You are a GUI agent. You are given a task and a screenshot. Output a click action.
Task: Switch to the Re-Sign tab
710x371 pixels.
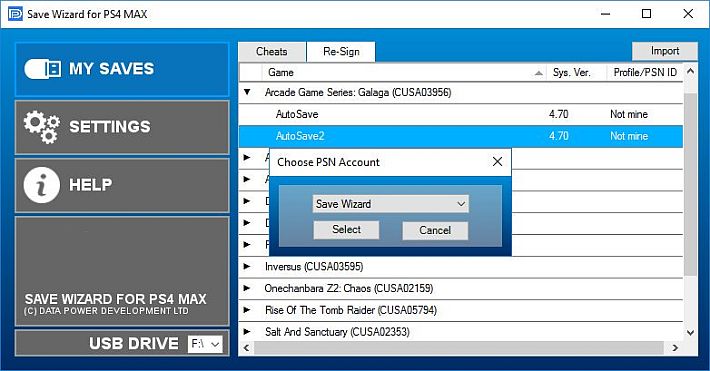coord(341,52)
